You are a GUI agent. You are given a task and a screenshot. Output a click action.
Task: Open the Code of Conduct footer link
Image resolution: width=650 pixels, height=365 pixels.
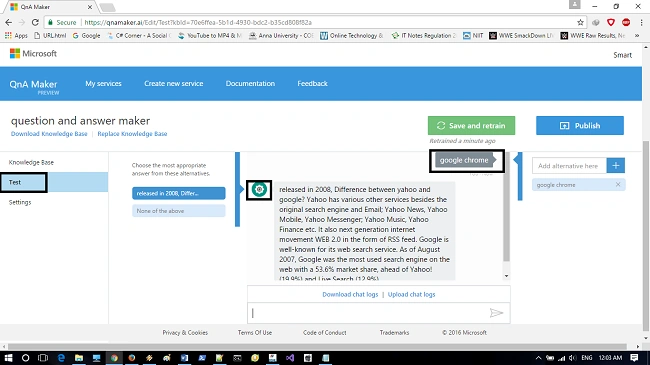(325, 333)
